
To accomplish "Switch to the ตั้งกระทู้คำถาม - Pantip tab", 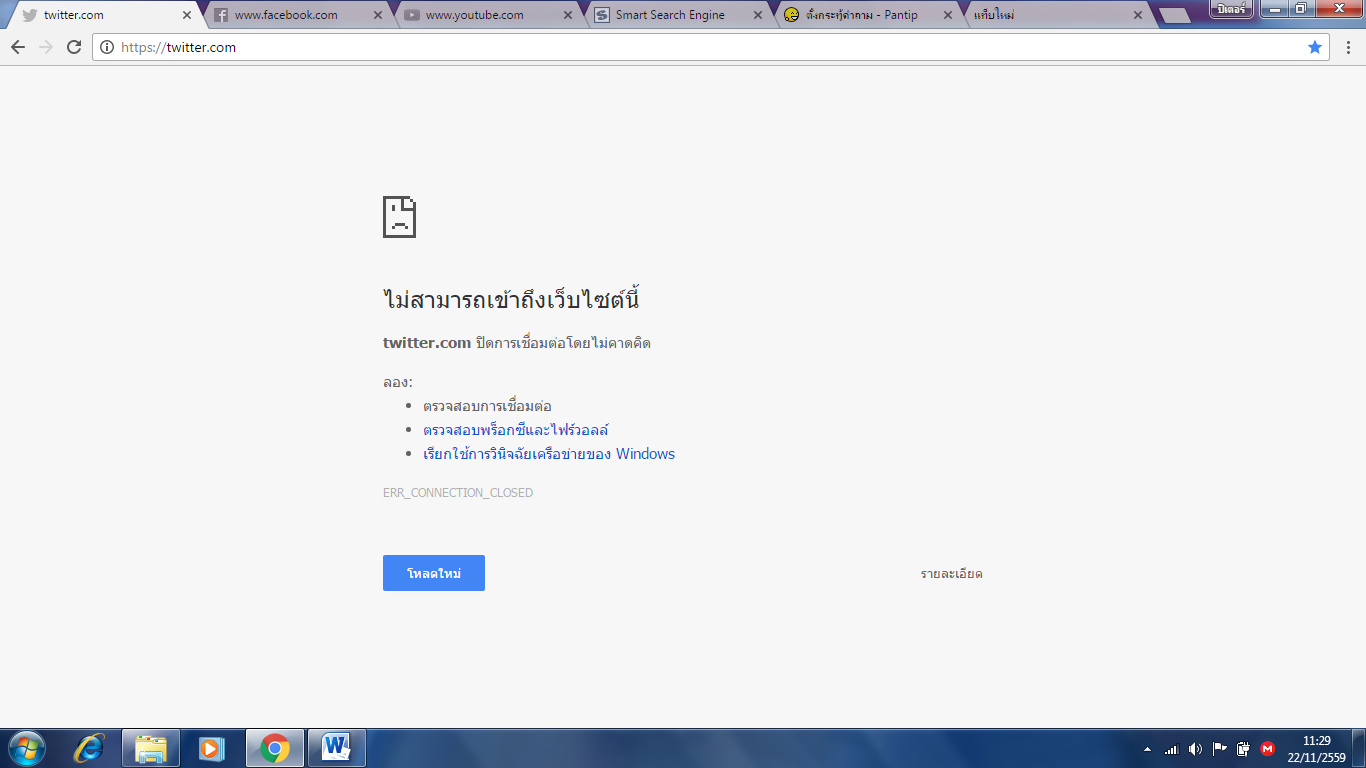I will pos(866,15).
